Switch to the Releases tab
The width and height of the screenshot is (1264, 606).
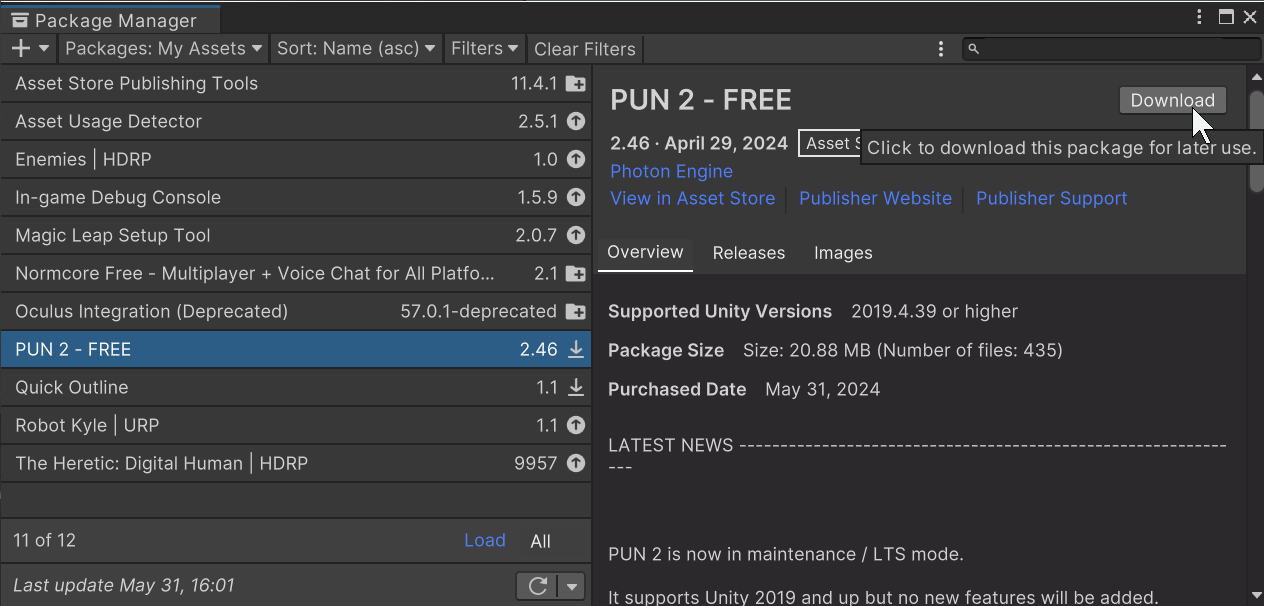(x=748, y=253)
